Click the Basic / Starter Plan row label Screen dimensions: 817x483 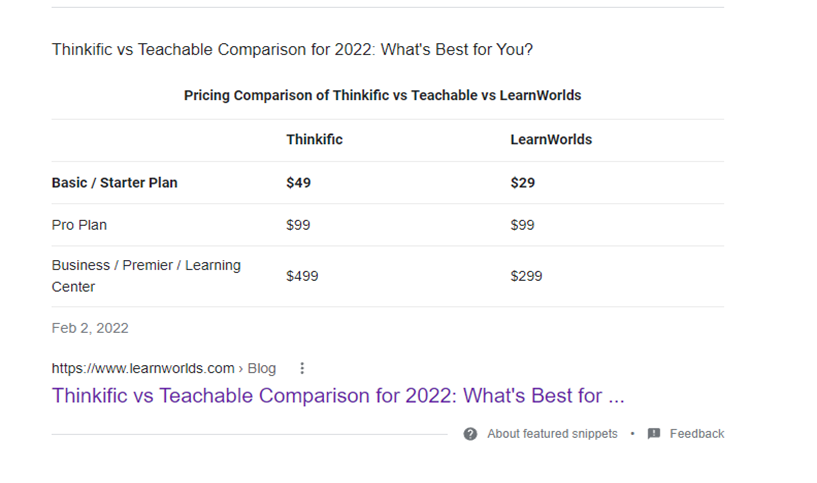pyautogui.click(x=115, y=183)
